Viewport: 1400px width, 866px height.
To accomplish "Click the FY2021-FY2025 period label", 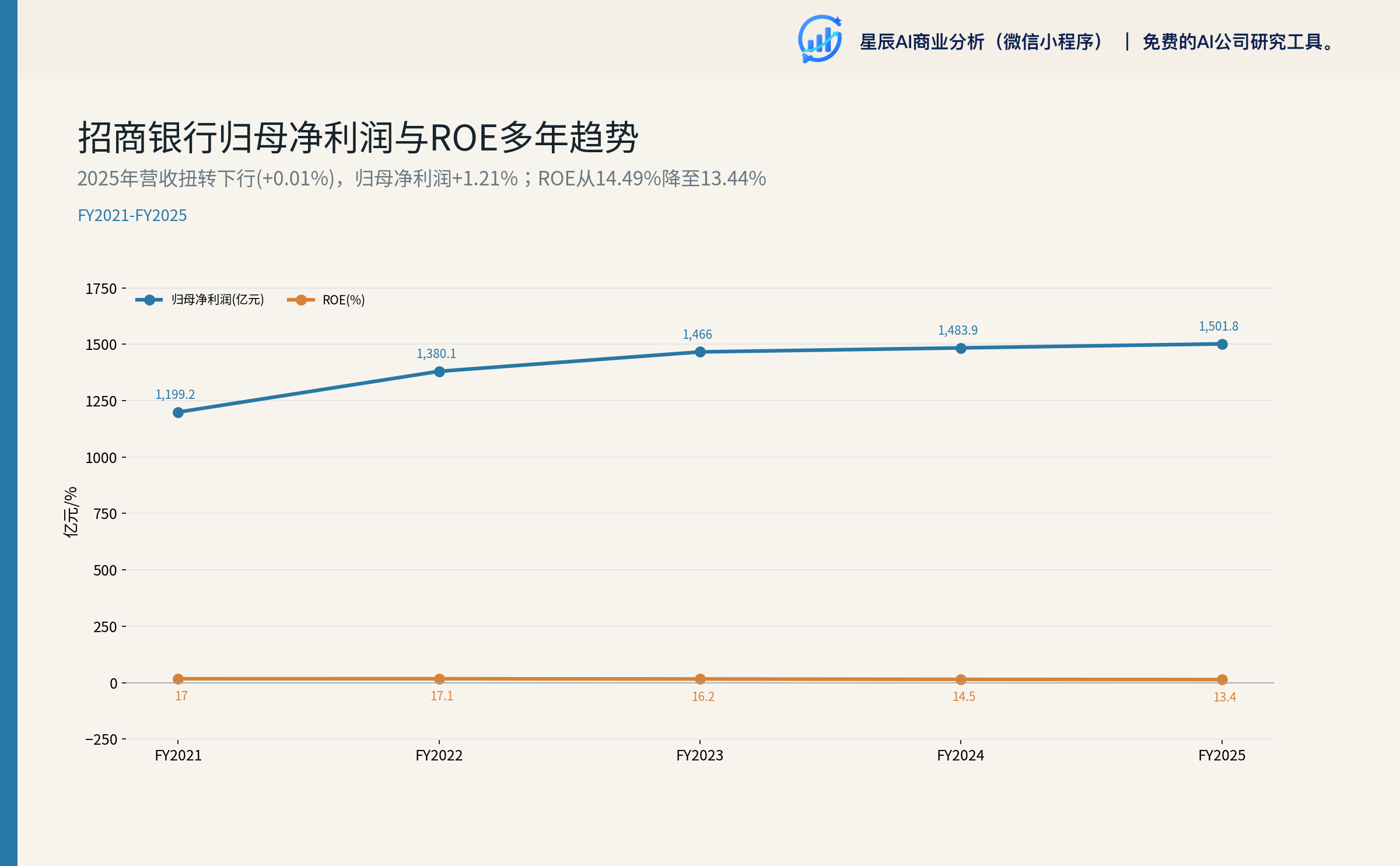I will (132, 216).
